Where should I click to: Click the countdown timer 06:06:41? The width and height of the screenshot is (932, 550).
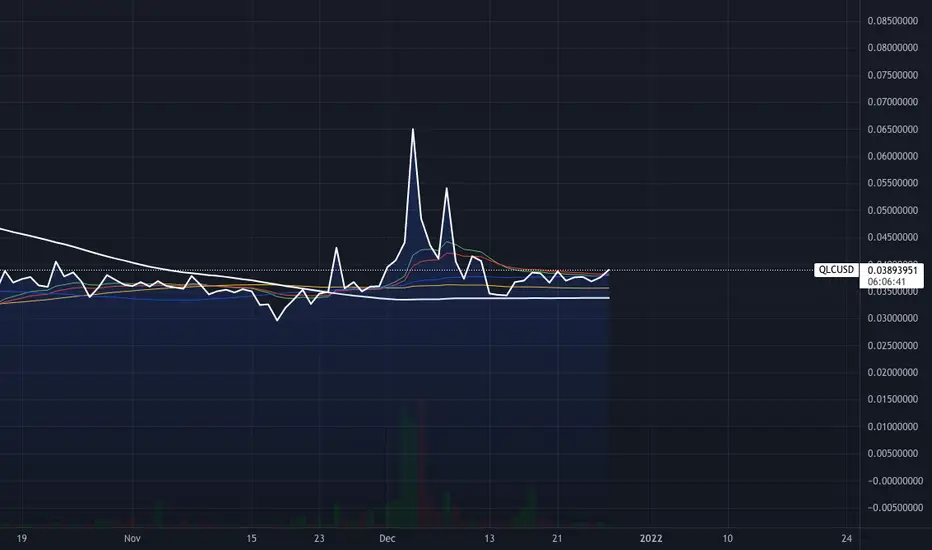(886, 282)
